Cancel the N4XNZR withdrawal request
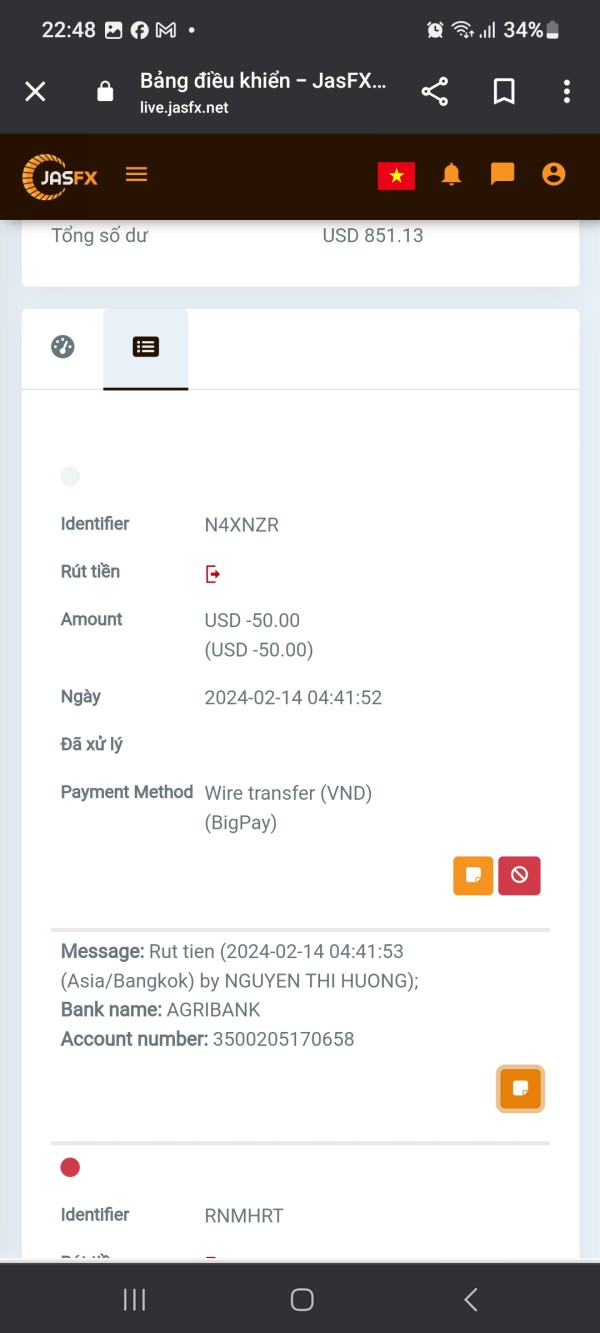The width and height of the screenshot is (600, 1333). pyautogui.click(x=520, y=875)
